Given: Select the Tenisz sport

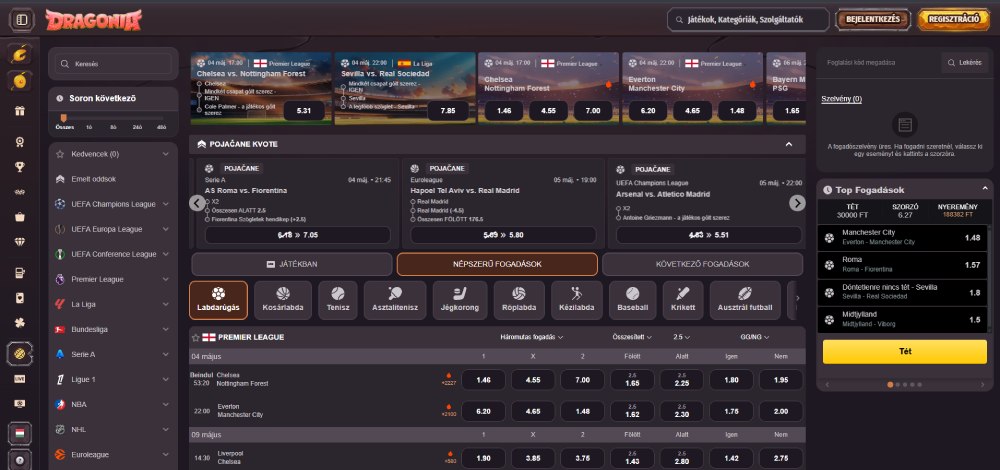Looking at the screenshot, I should pyautogui.click(x=338, y=300).
